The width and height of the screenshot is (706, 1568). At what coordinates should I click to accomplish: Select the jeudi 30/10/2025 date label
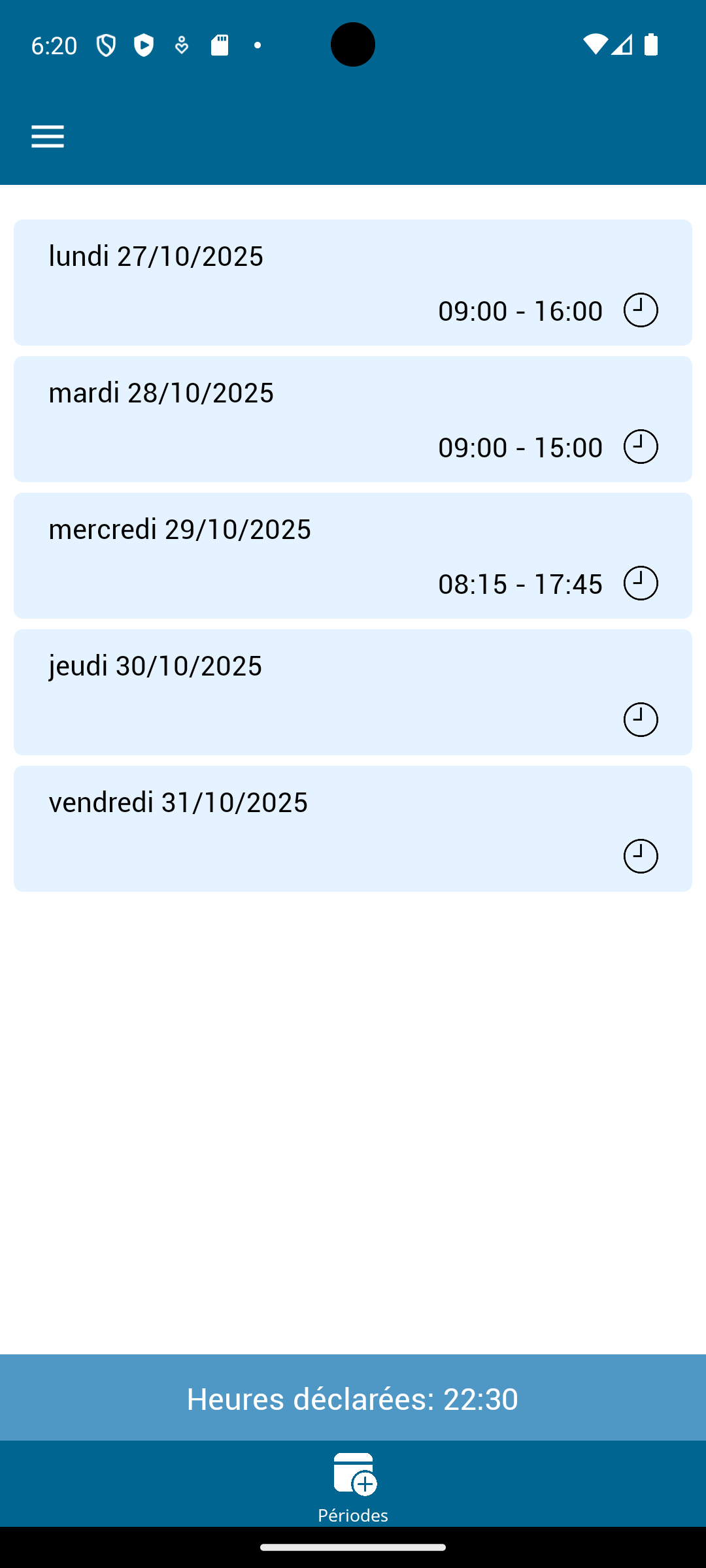point(156,665)
